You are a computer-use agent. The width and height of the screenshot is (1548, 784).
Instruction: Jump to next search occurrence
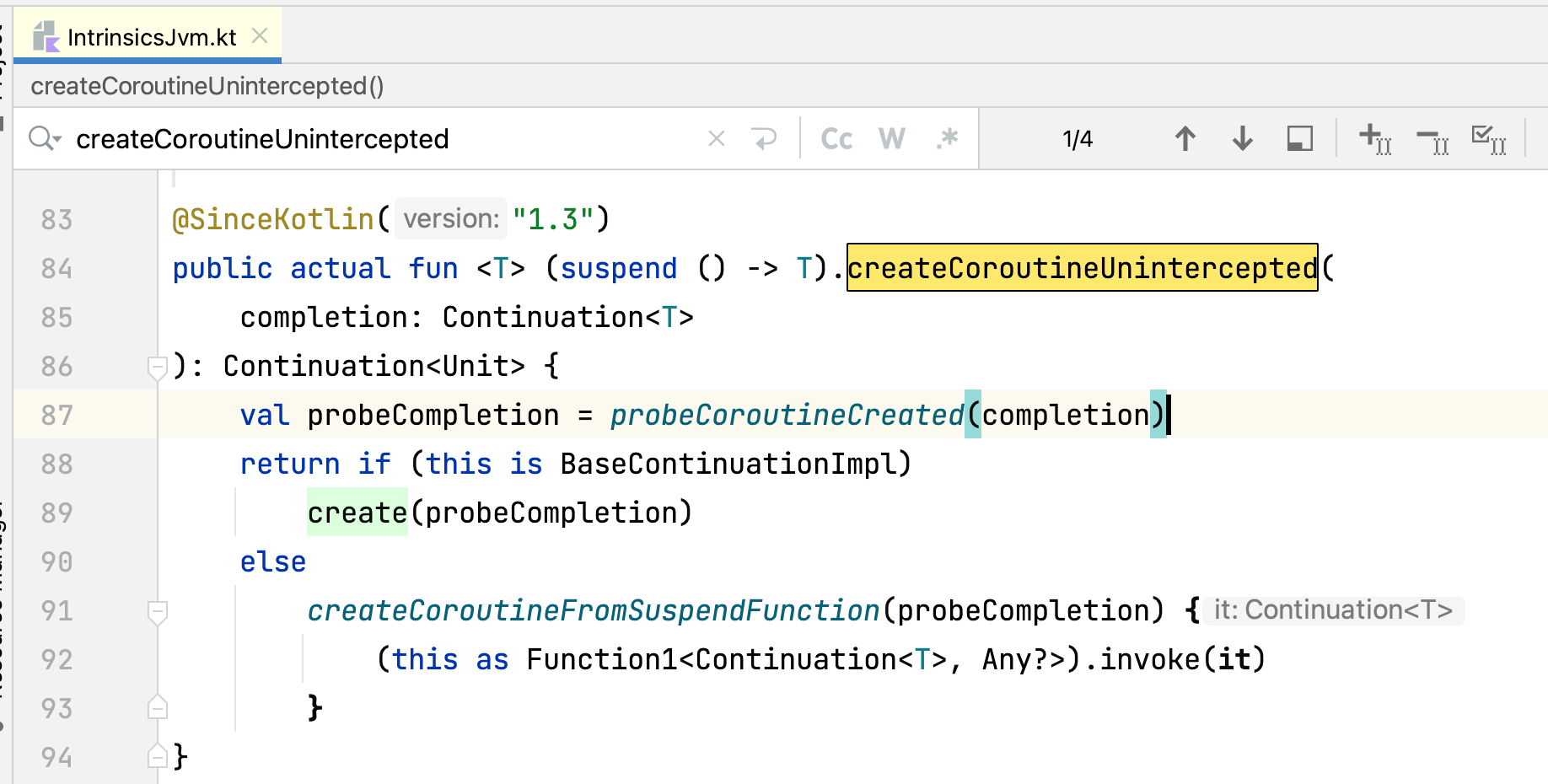coord(1242,138)
